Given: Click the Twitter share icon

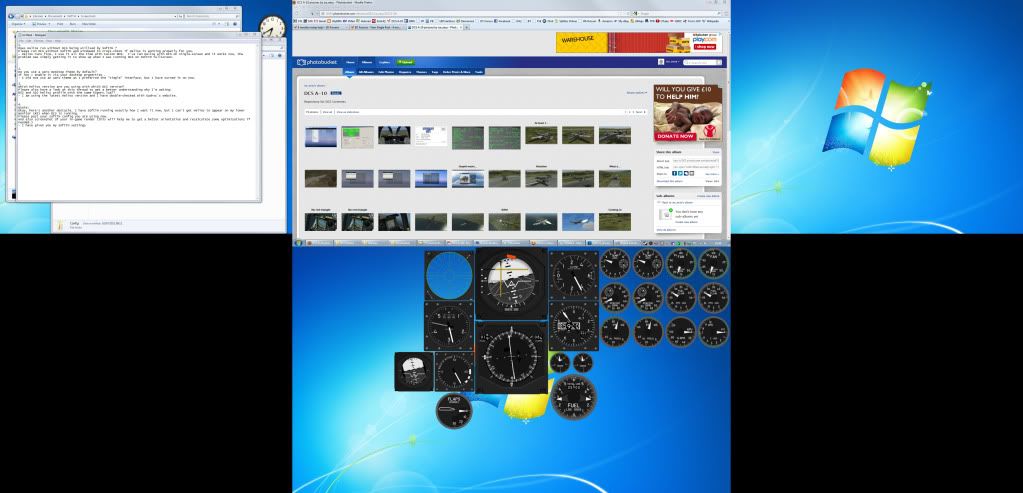Looking at the screenshot, I should 680,173.
